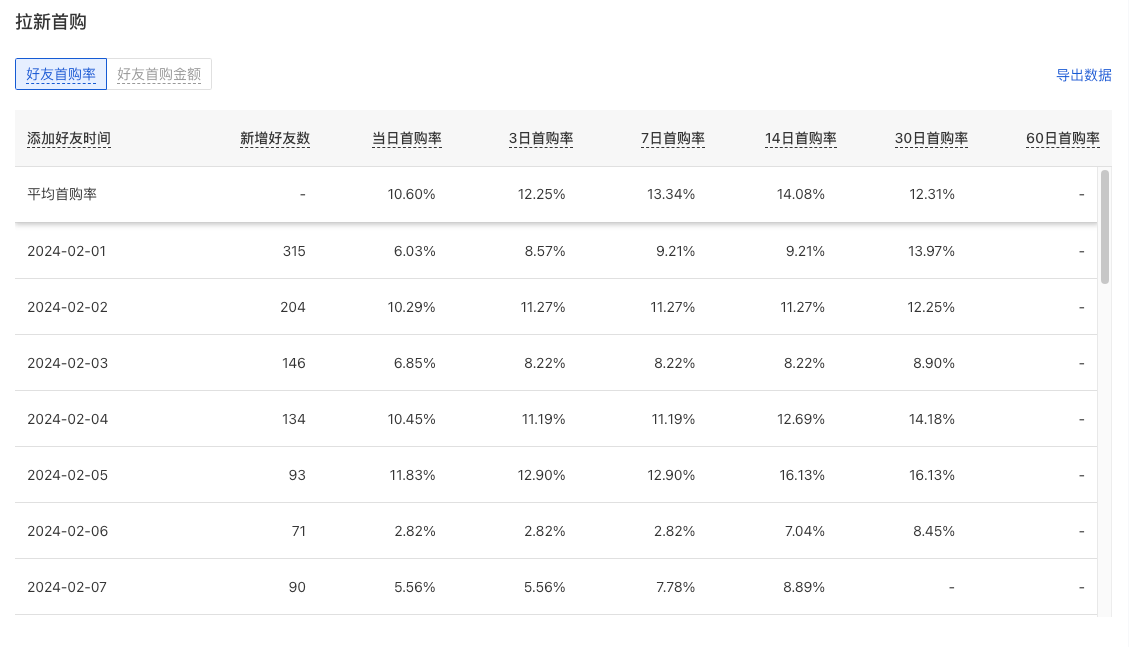Click the table's vertical scrollbar thumb

coord(1105,227)
